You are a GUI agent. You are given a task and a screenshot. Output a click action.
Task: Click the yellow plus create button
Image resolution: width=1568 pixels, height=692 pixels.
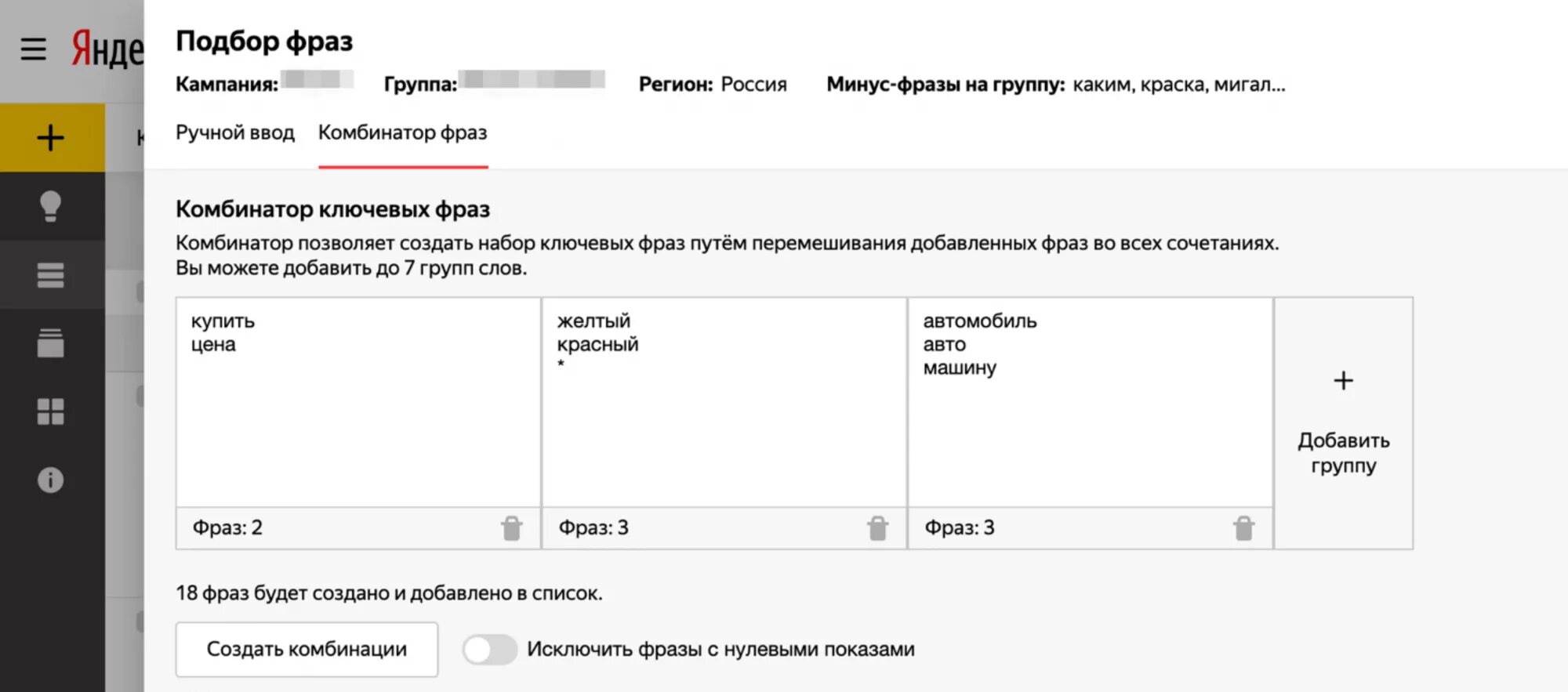(x=51, y=138)
